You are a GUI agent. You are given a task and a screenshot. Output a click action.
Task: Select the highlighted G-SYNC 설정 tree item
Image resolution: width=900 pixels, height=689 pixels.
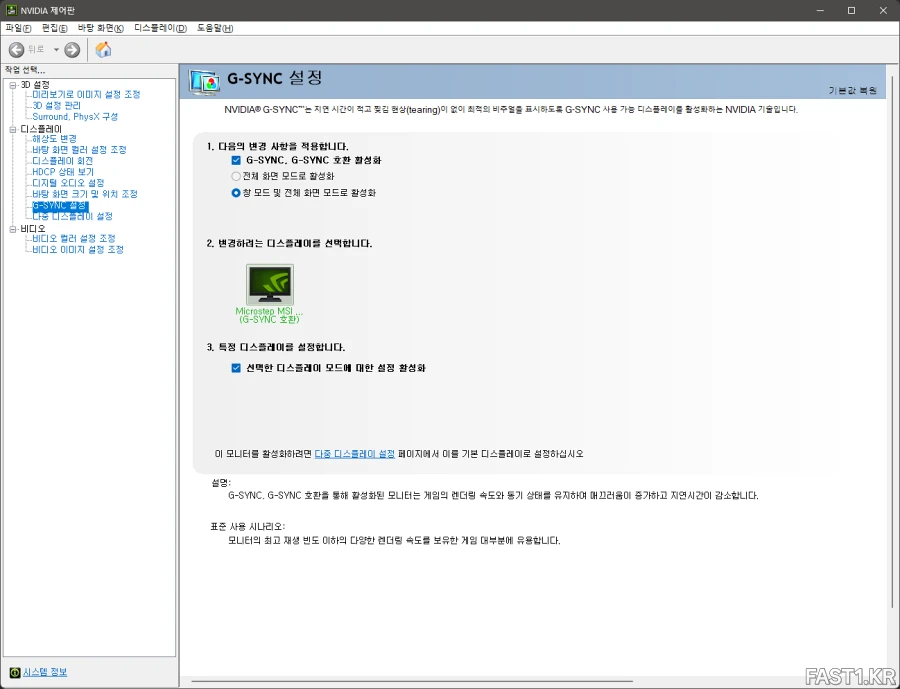(60, 206)
